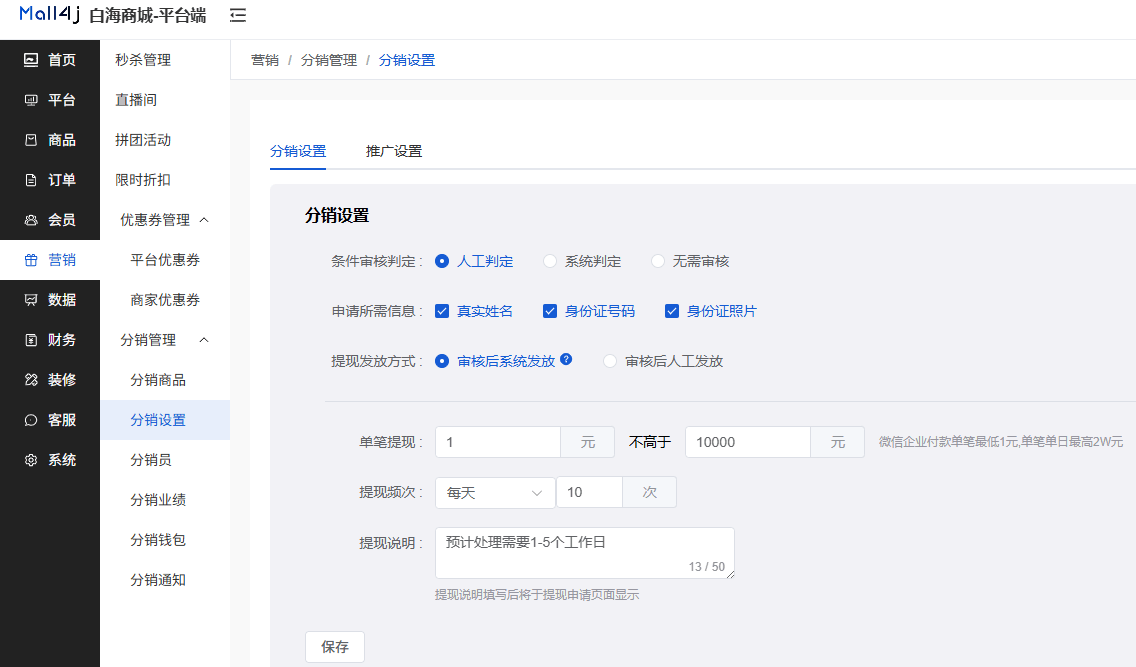Uncheck the 身份证号码 checkbox

550,311
